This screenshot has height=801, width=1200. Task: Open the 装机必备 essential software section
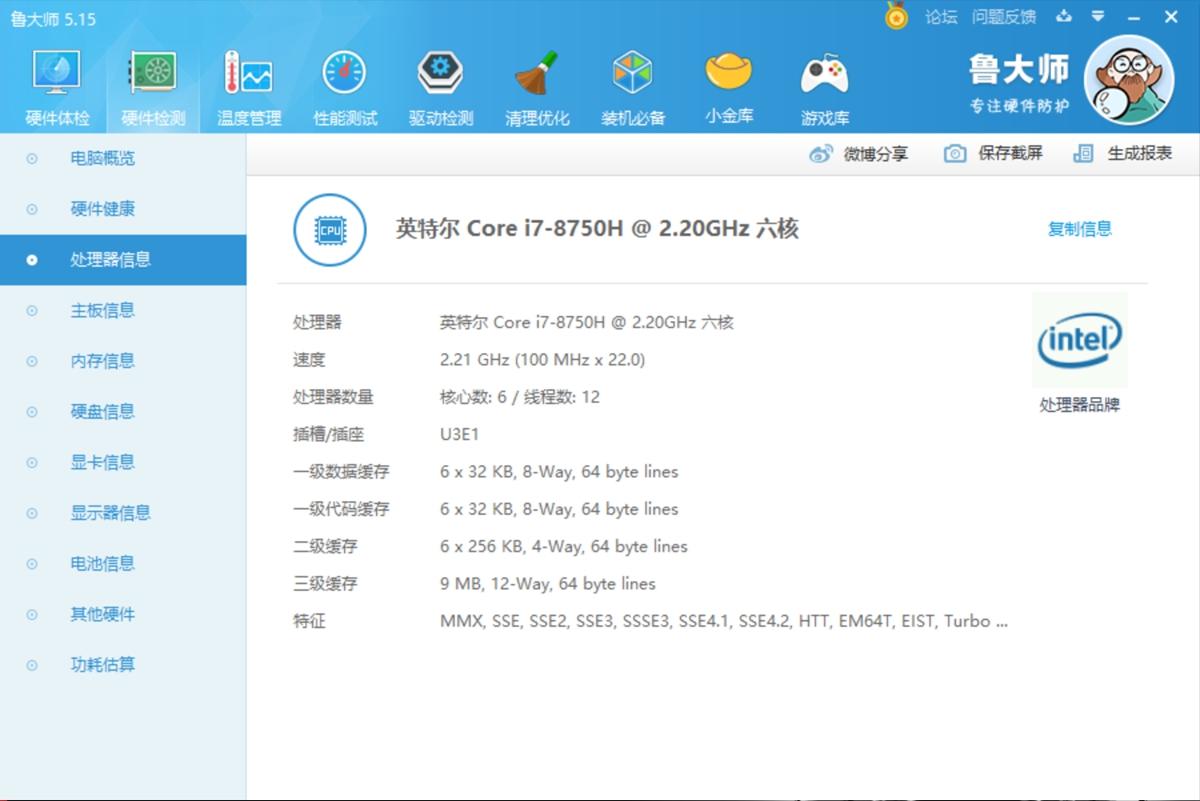click(x=632, y=82)
